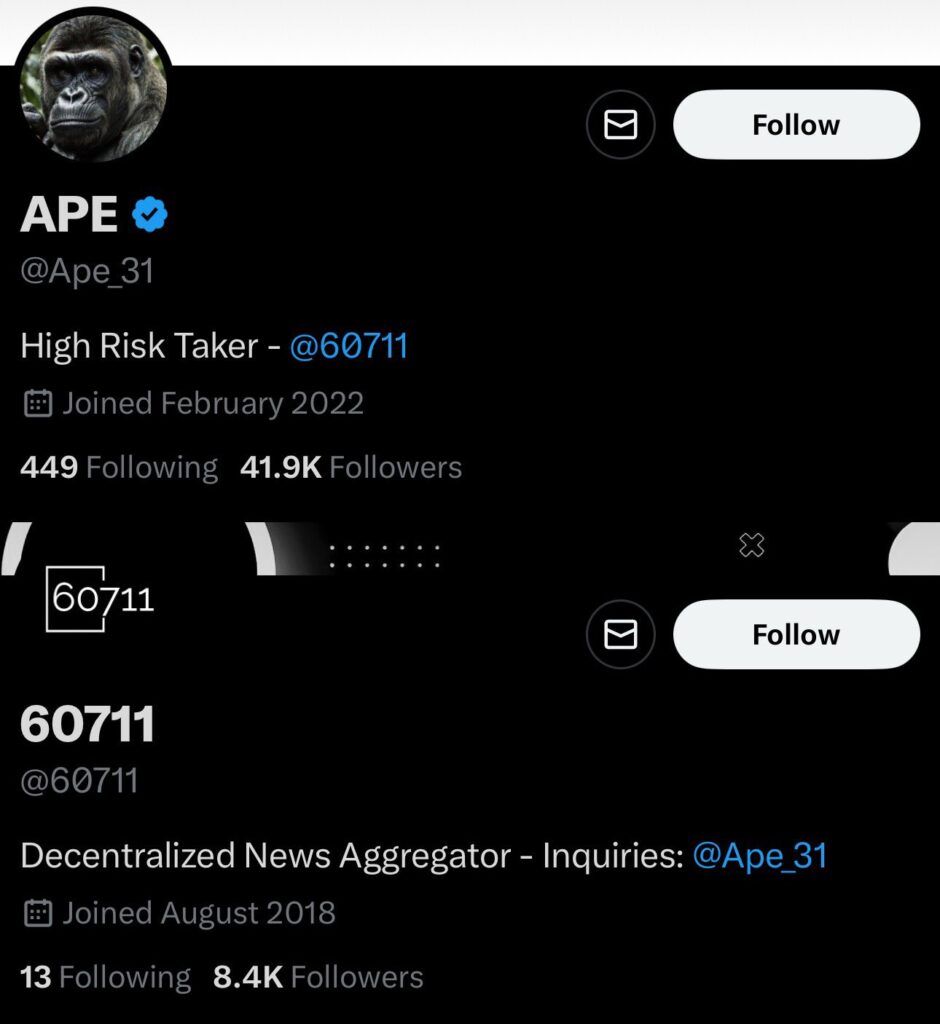The width and height of the screenshot is (940, 1024).
Task: Click the calendar icon beside Joined February 2022
Action: [37, 404]
